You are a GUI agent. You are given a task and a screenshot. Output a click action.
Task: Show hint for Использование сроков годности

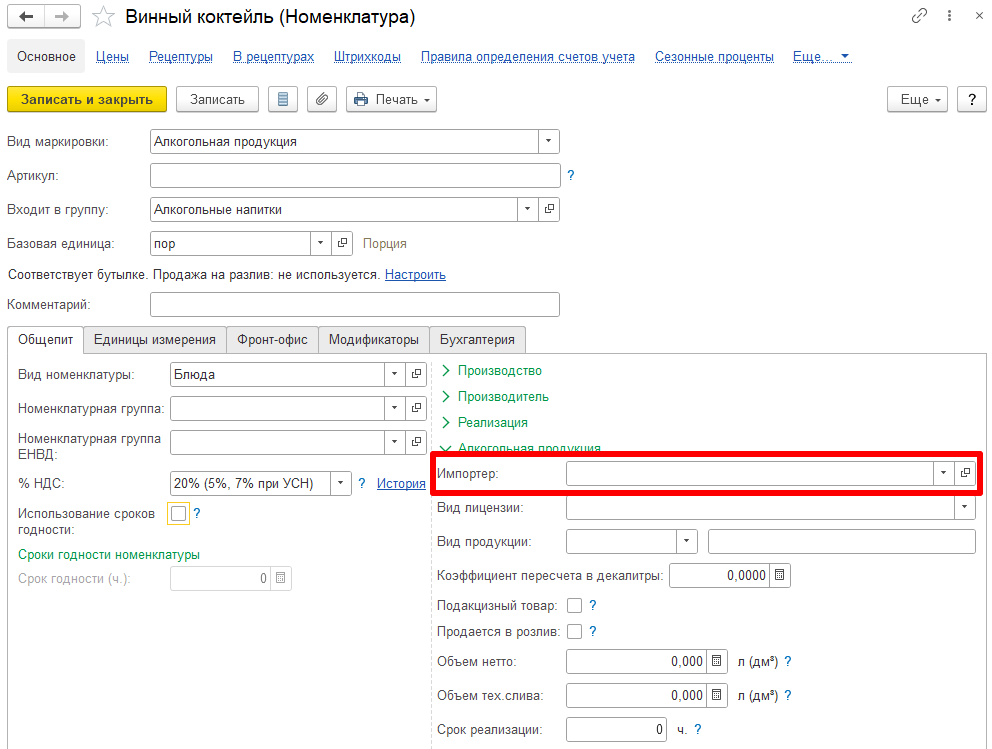click(197, 513)
